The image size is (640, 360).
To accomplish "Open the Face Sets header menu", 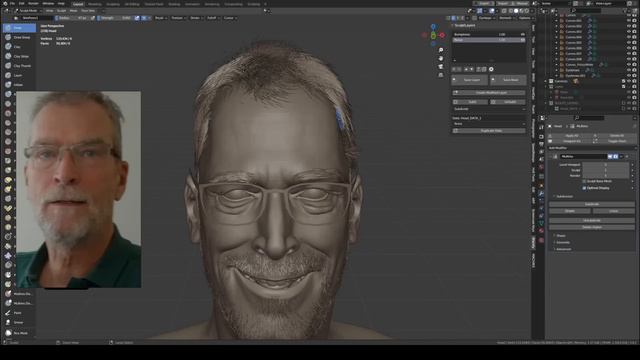I will pos(88,11).
